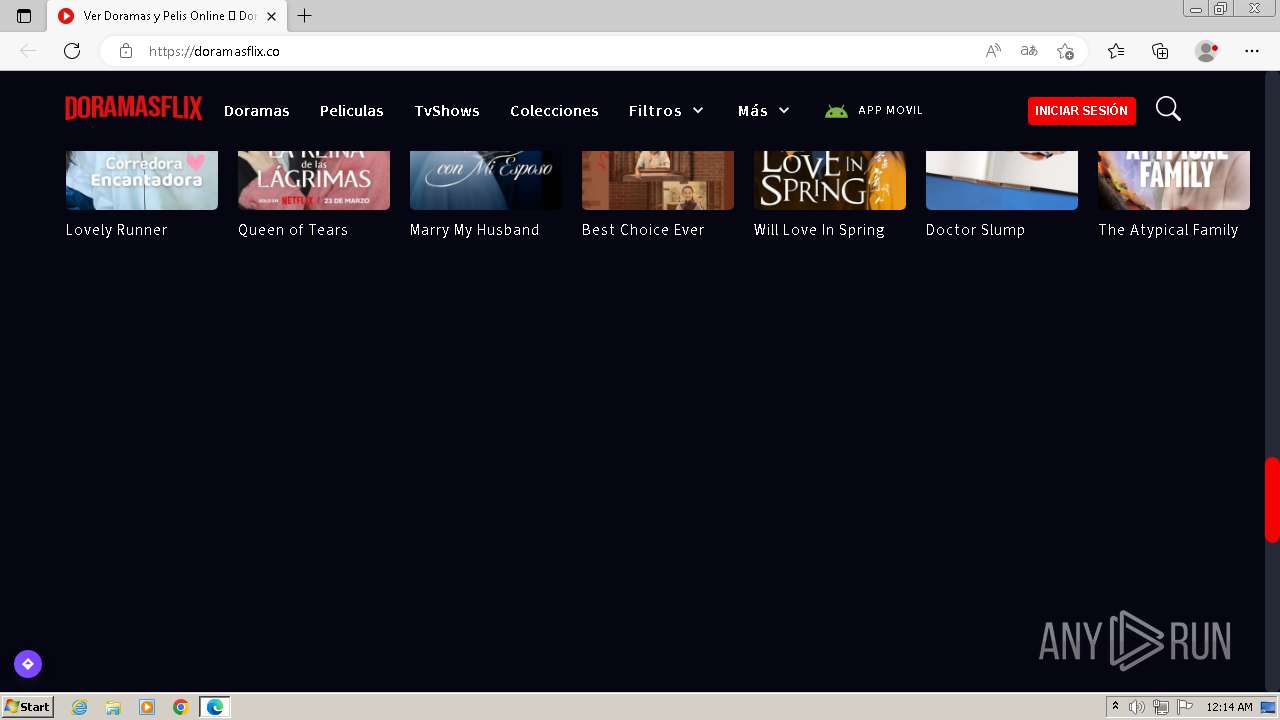Click the Best Choice Ever poster thumbnail
Screen dimensions: 1280x720
[658, 180]
